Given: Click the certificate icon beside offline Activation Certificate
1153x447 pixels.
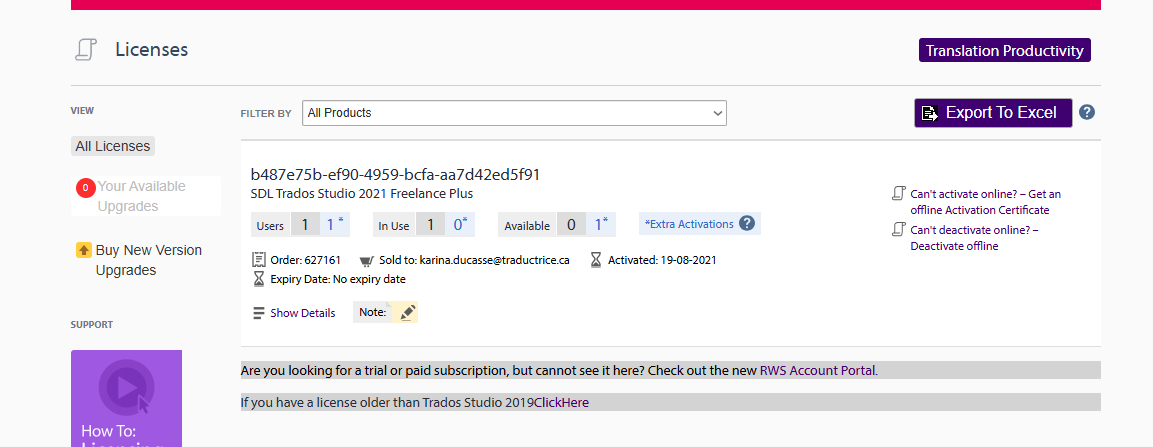Looking at the screenshot, I should [898, 194].
